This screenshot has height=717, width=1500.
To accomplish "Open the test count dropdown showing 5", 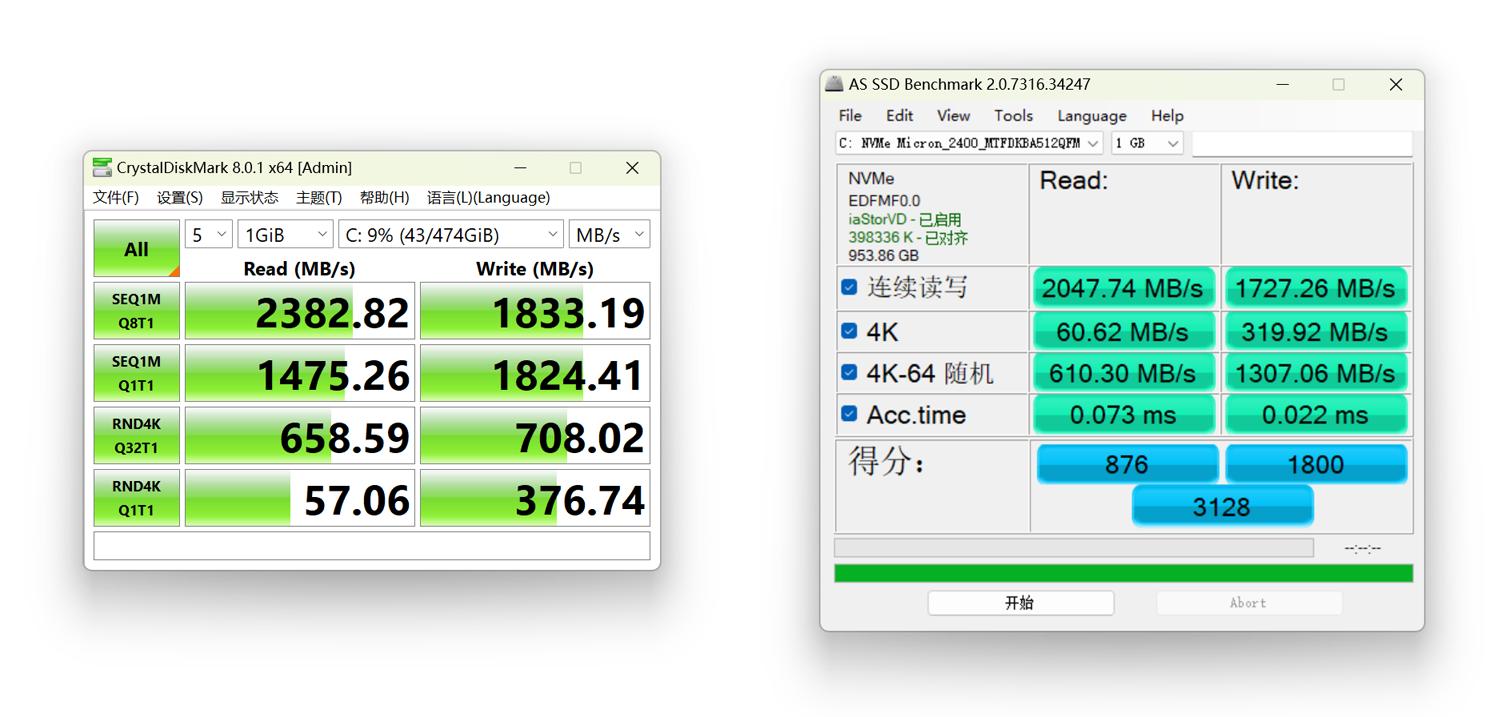I will coord(209,235).
